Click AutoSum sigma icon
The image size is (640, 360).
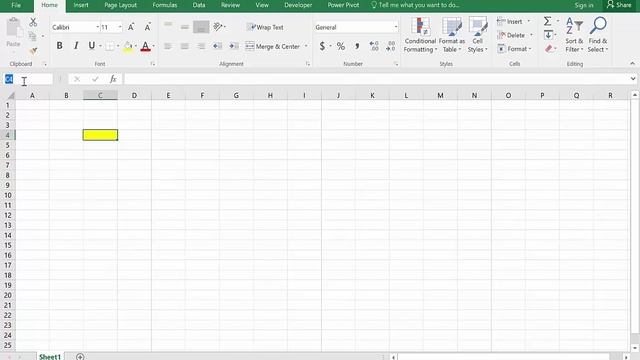(x=548, y=21)
